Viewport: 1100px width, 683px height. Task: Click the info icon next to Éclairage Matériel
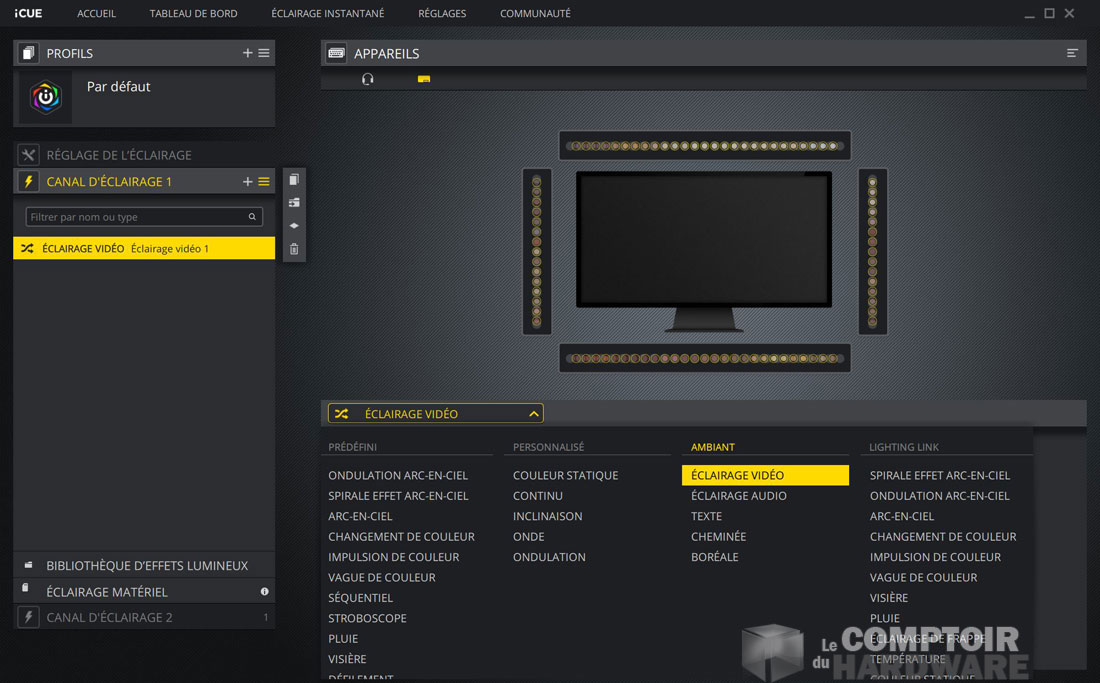pos(264,592)
